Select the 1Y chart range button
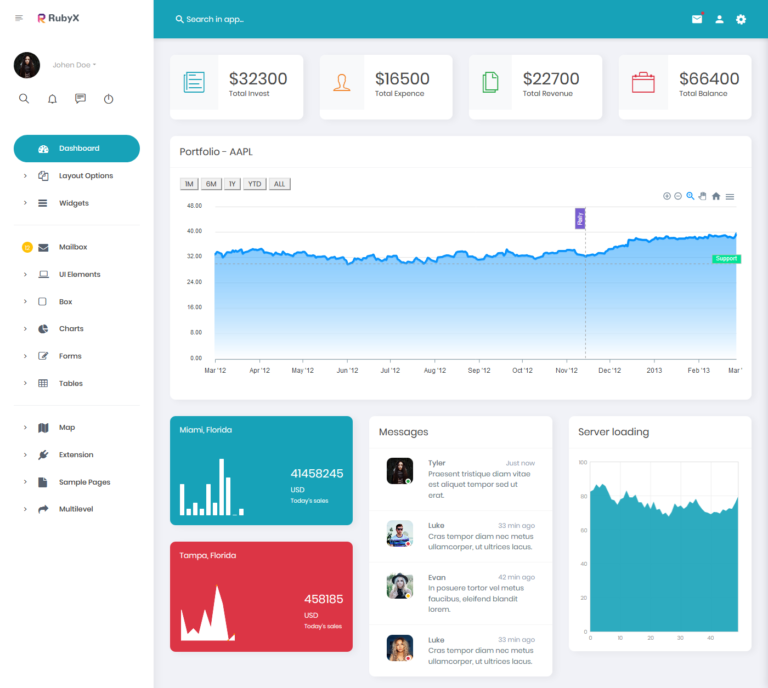This screenshot has width=768, height=688. (232, 184)
